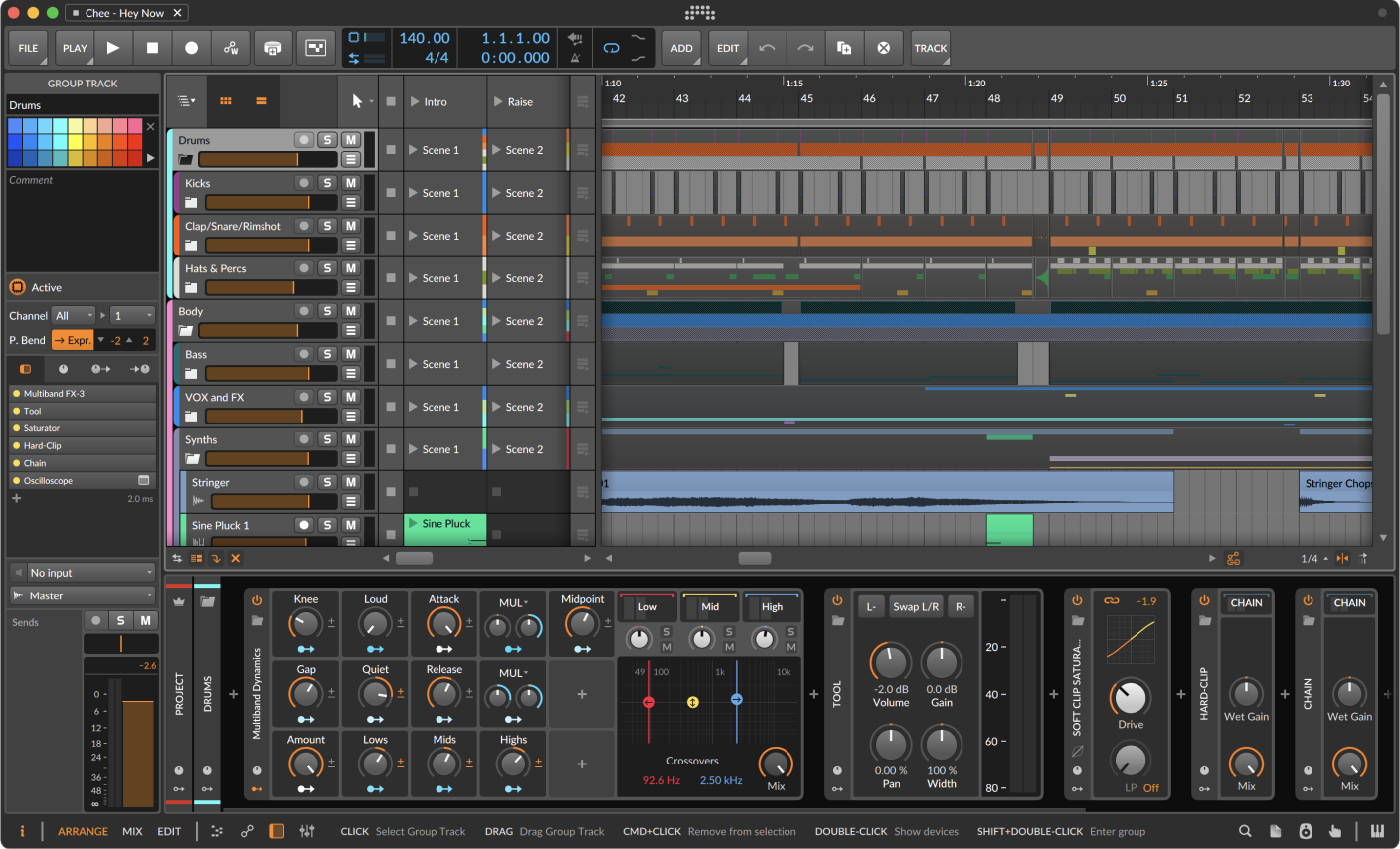
Task: Open the PLAY menu
Action: [75, 48]
